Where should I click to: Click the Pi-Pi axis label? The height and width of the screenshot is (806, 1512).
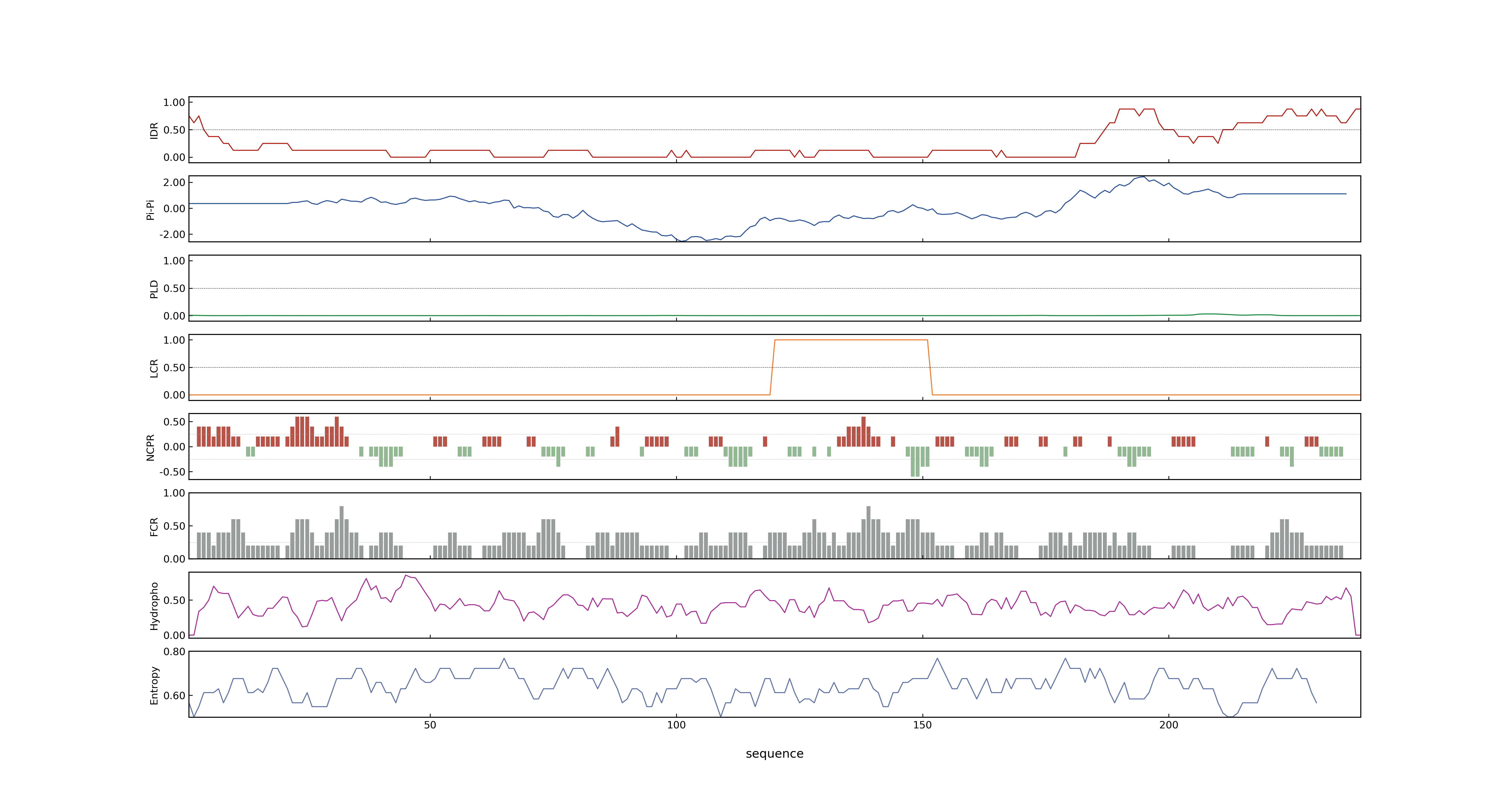pos(150,209)
